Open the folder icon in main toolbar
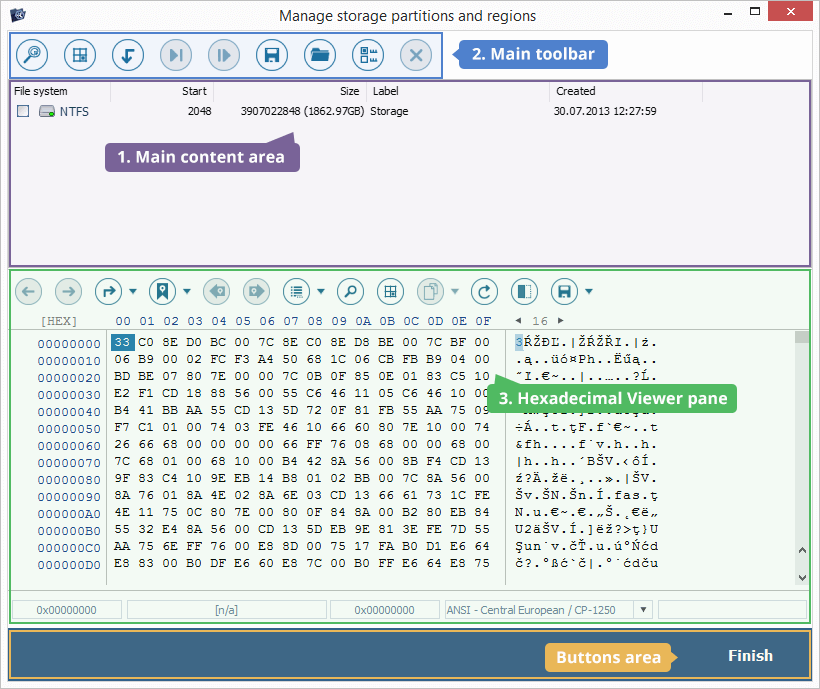This screenshot has height=689, width=820. click(x=320, y=55)
